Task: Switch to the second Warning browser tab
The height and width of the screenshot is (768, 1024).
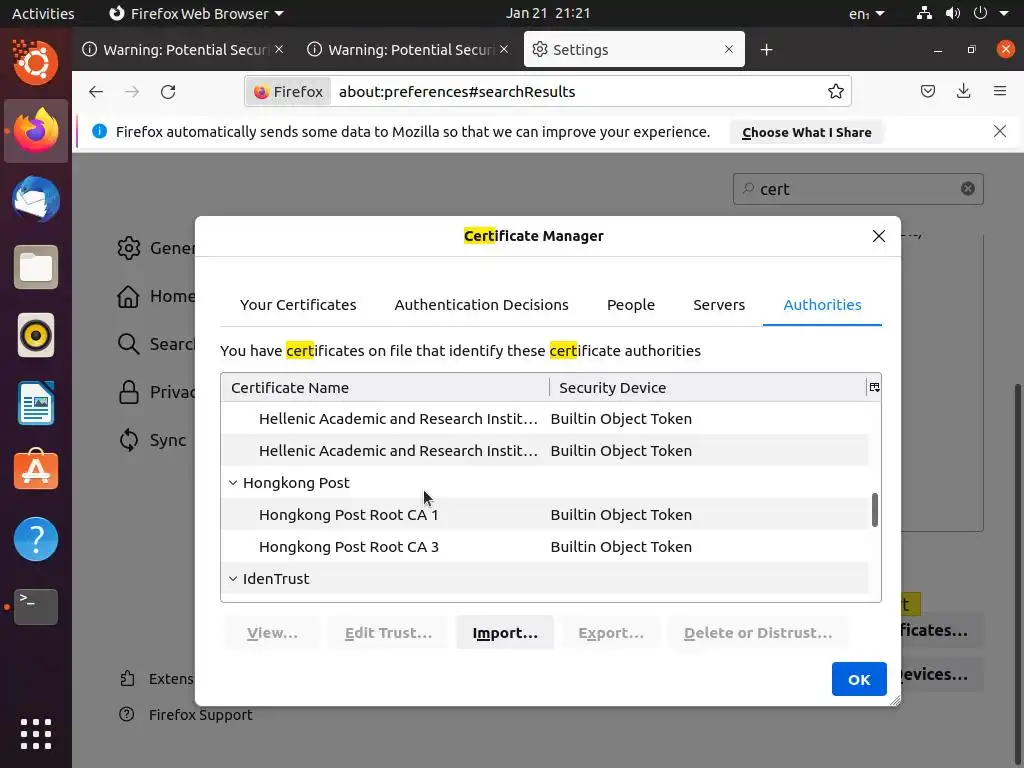Action: [x=410, y=50]
